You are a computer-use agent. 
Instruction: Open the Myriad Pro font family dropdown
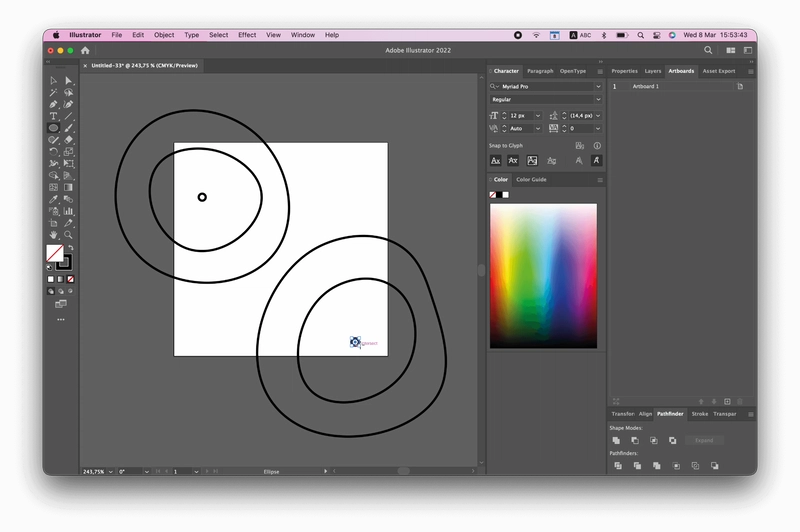point(546,86)
